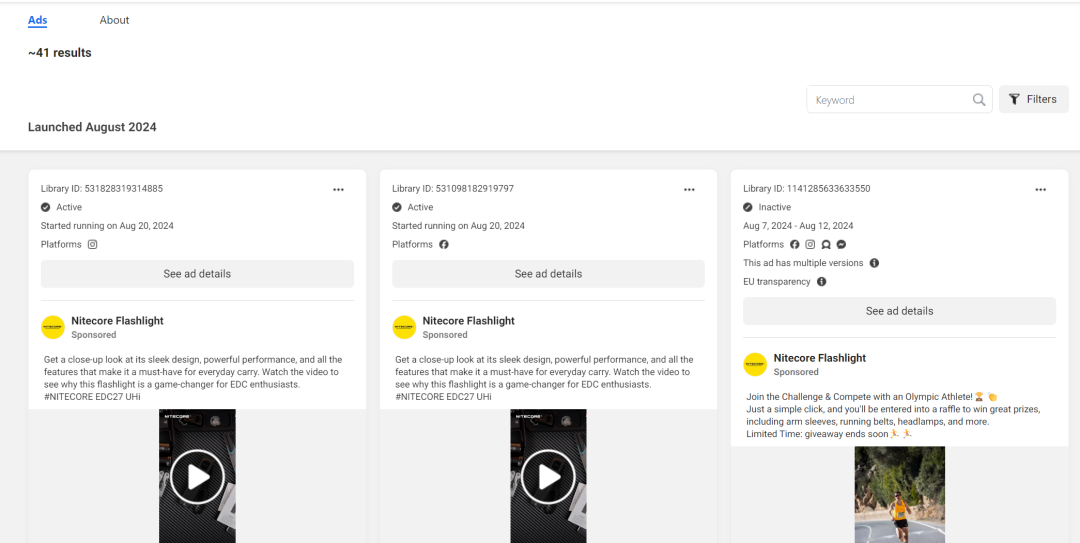Play the video in the first ad

(197, 477)
